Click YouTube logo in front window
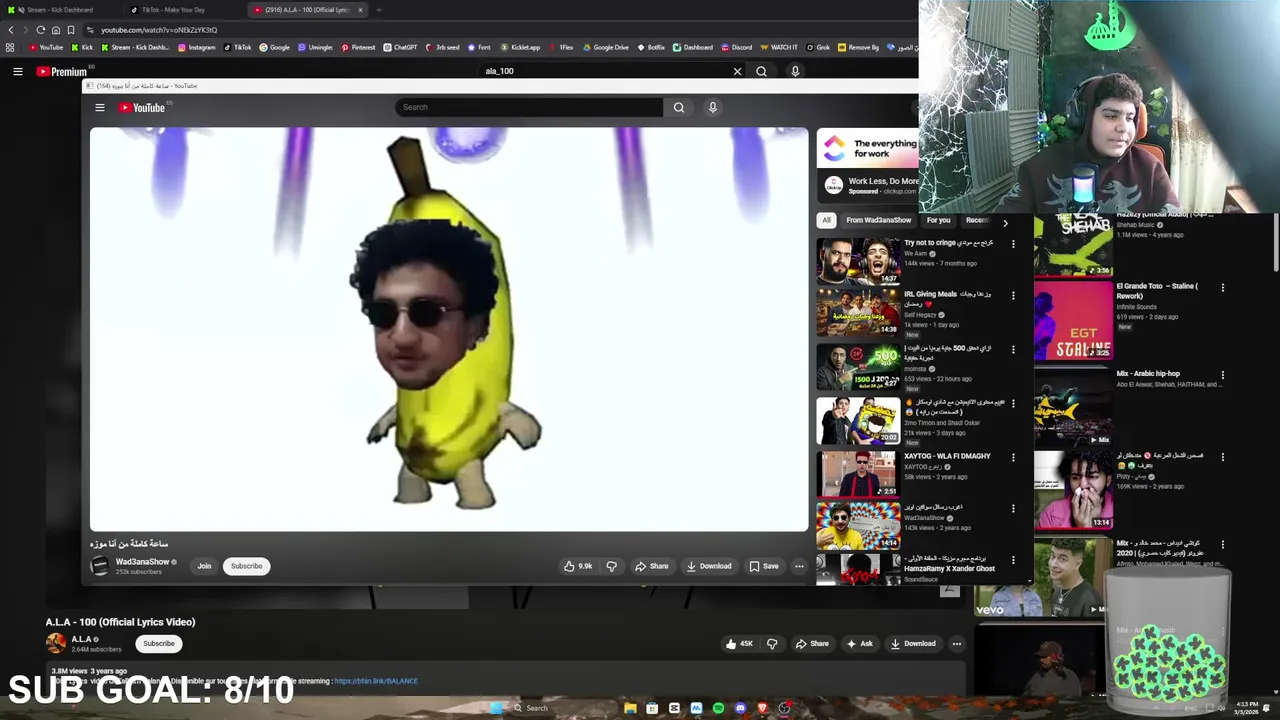This screenshot has width=1280, height=720. tap(142, 107)
